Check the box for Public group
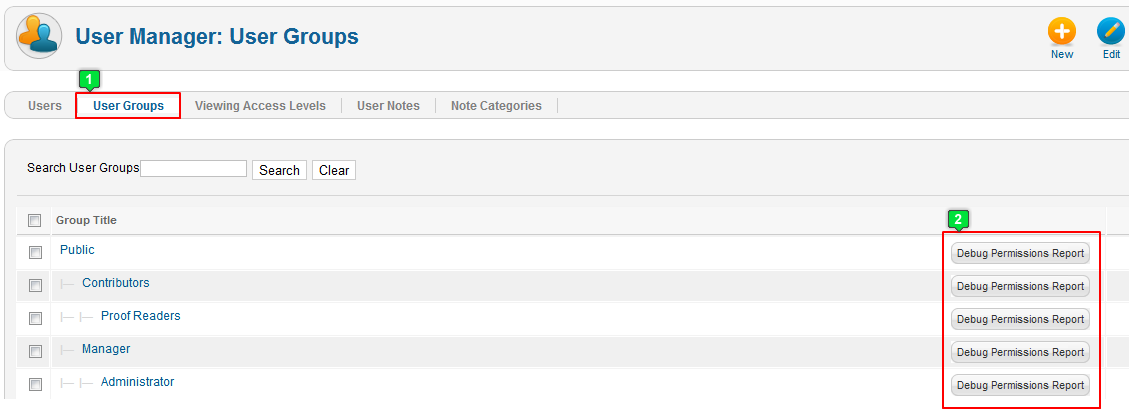This screenshot has height=409, width=1129. coord(35,253)
